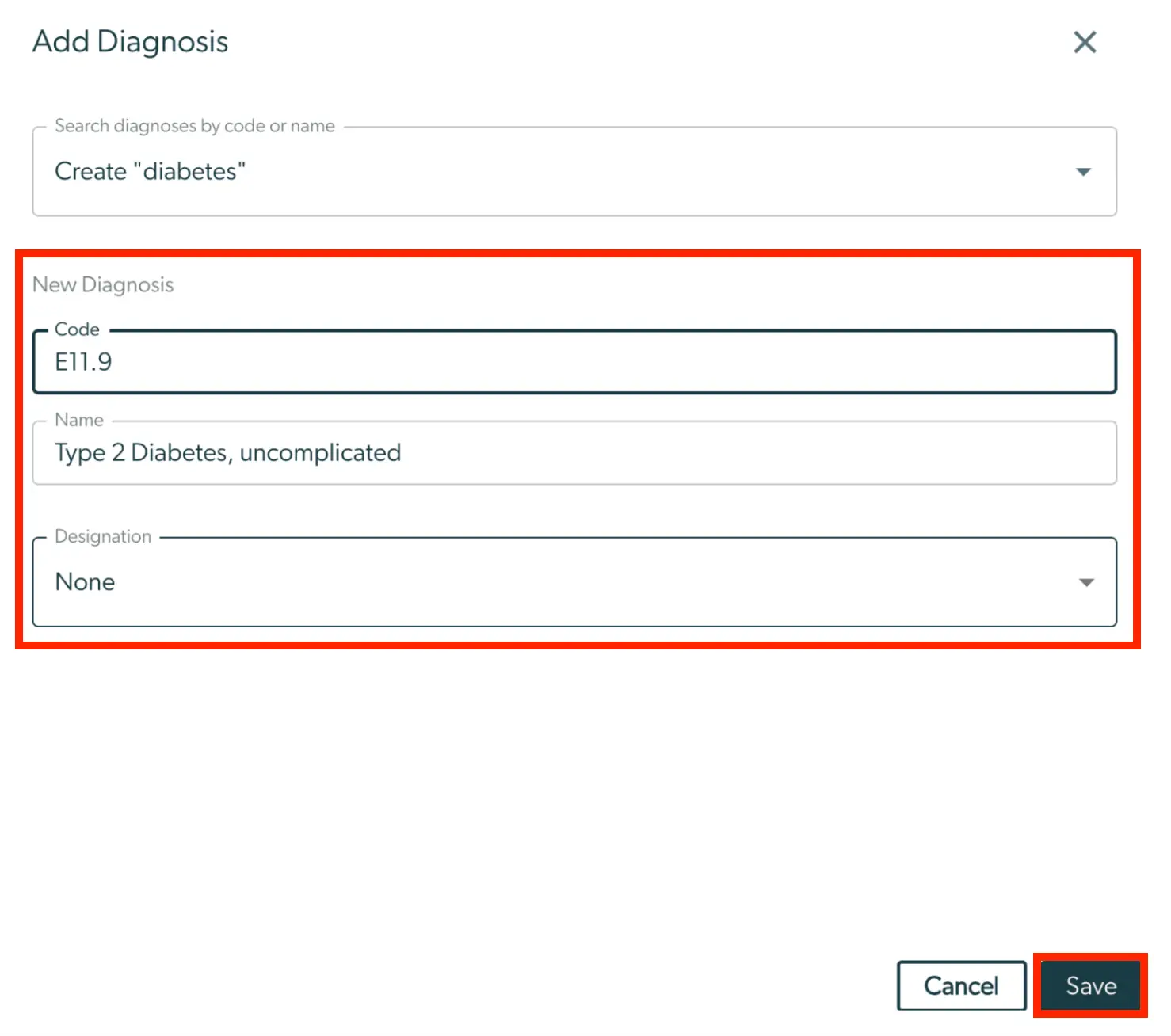Click the Add Diagnosis title
The image size is (1171, 1036).
(129, 41)
